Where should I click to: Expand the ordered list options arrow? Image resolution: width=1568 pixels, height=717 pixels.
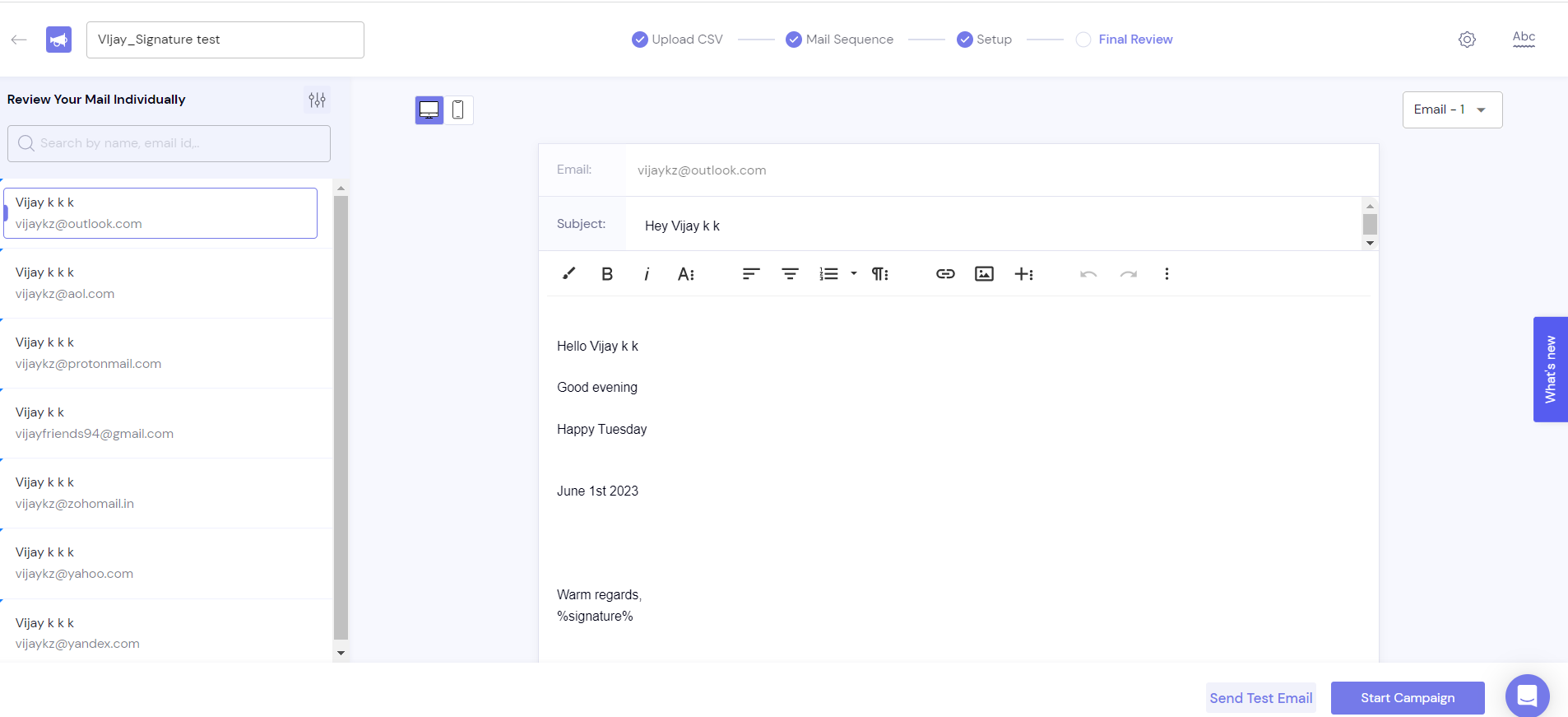tap(854, 273)
